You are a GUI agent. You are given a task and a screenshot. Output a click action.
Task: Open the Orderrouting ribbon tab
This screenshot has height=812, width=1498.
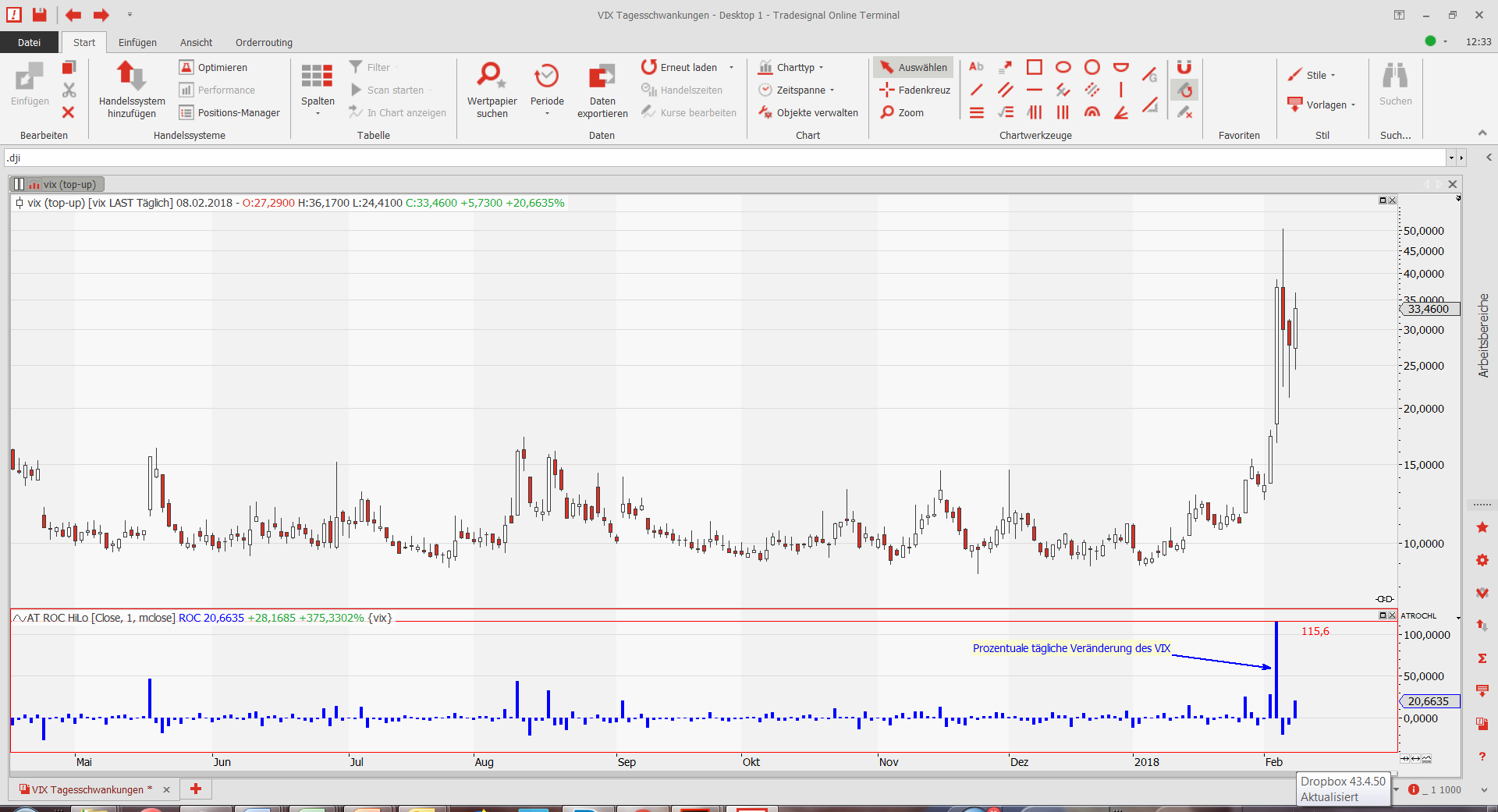tap(264, 42)
